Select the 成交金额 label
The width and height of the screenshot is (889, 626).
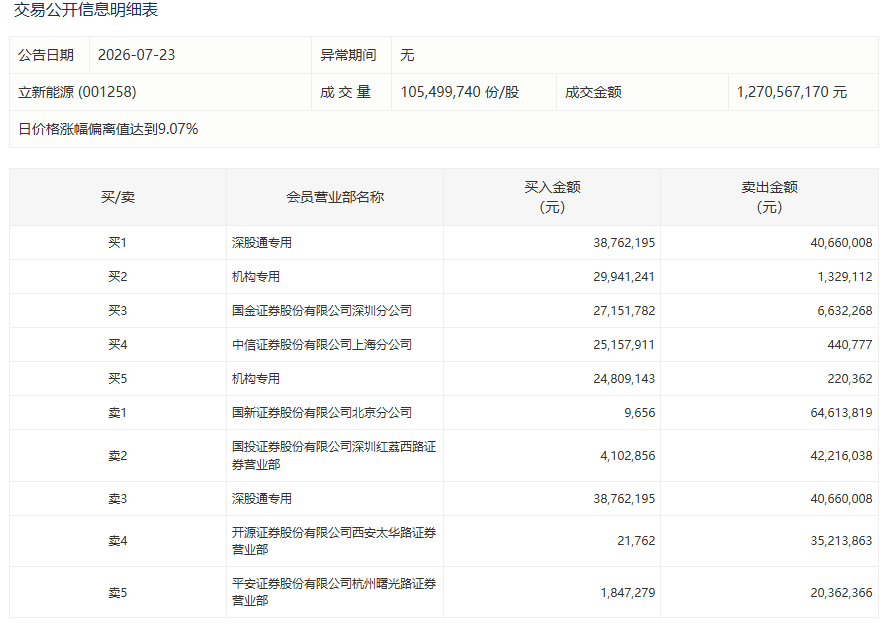point(593,92)
